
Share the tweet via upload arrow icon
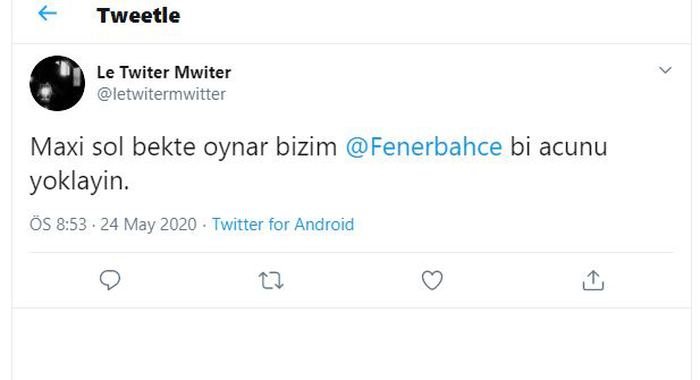(x=593, y=280)
